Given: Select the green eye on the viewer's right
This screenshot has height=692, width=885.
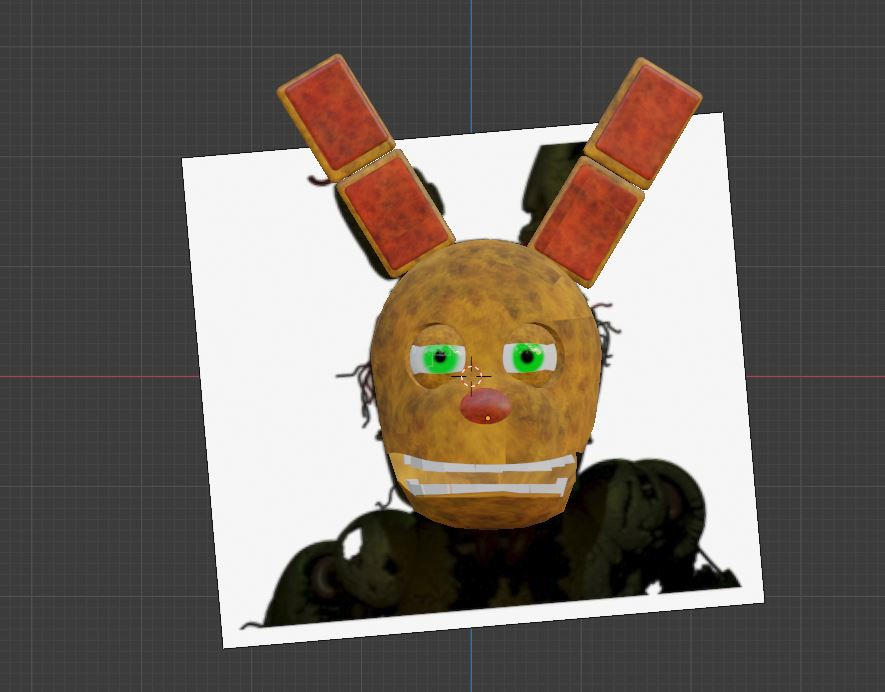Looking at the screenshot, I should [529, 357].
